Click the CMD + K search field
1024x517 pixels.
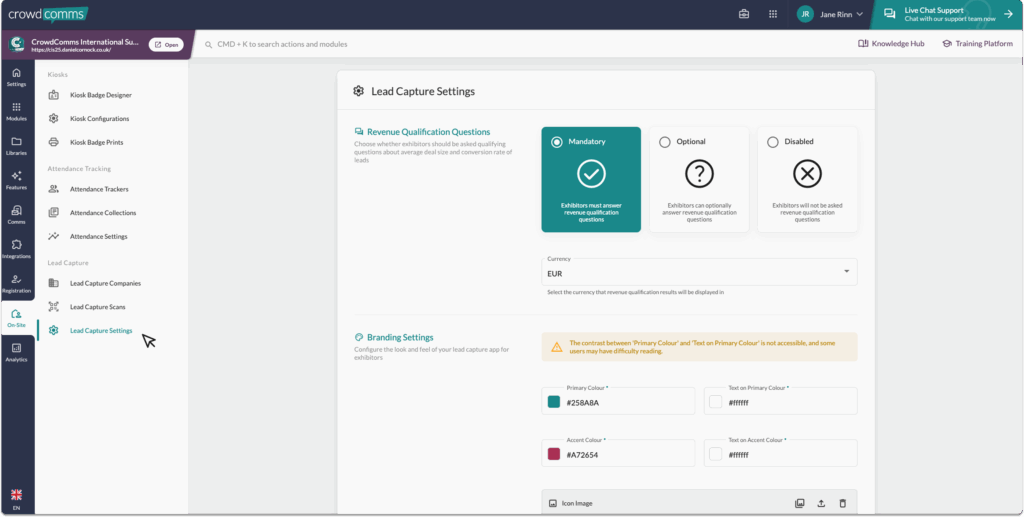[400, 44]
